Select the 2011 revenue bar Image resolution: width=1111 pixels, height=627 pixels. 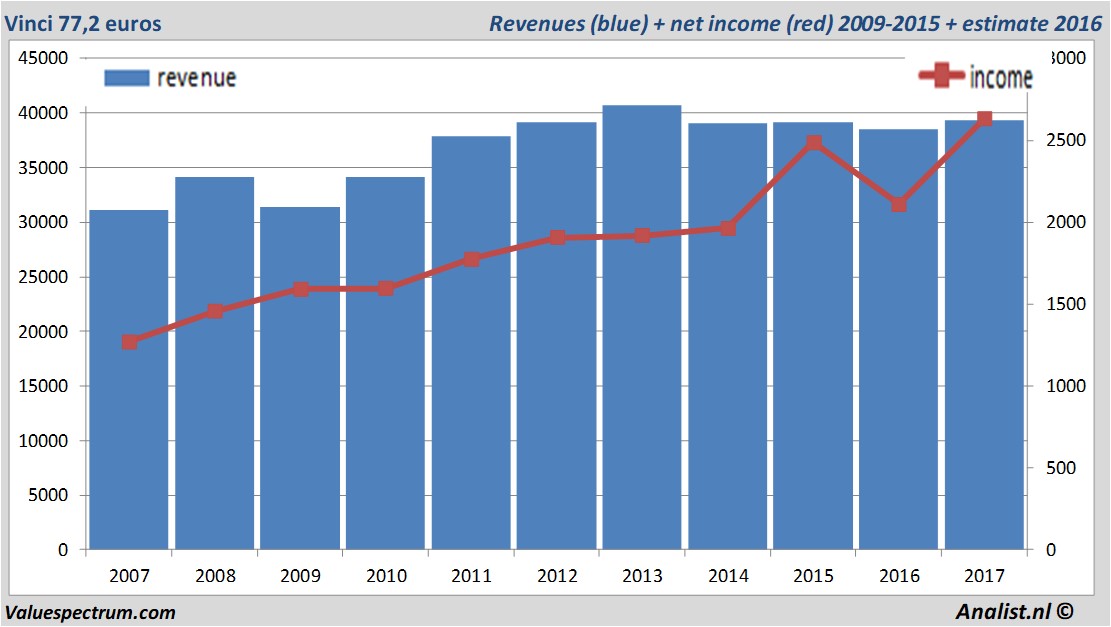[471, 343]
